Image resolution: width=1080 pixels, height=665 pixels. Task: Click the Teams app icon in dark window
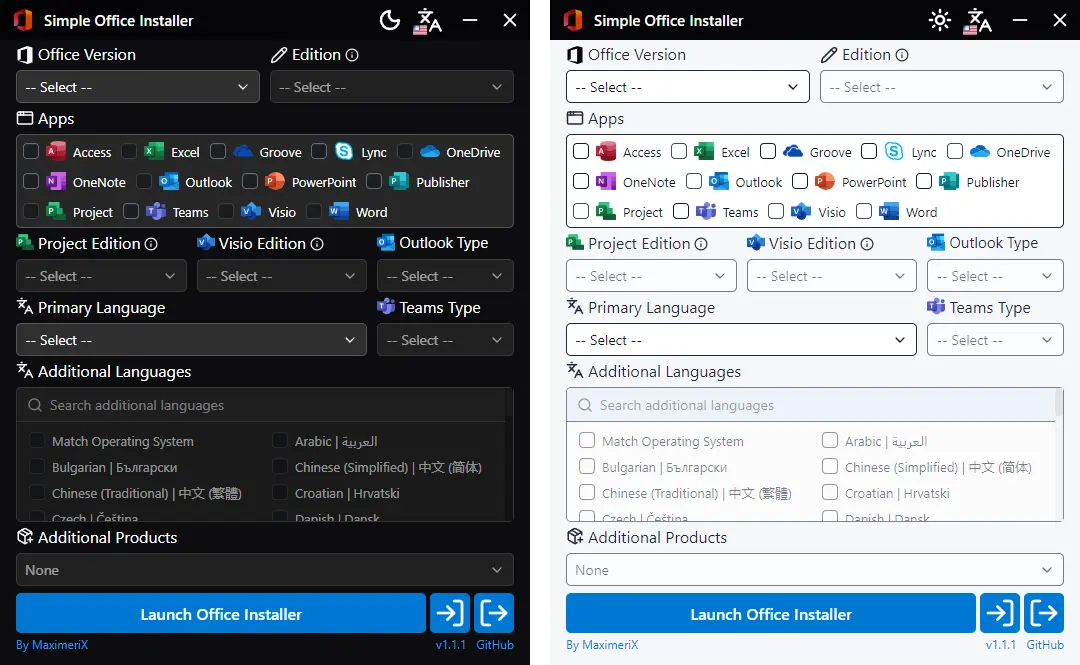(156, 212)
